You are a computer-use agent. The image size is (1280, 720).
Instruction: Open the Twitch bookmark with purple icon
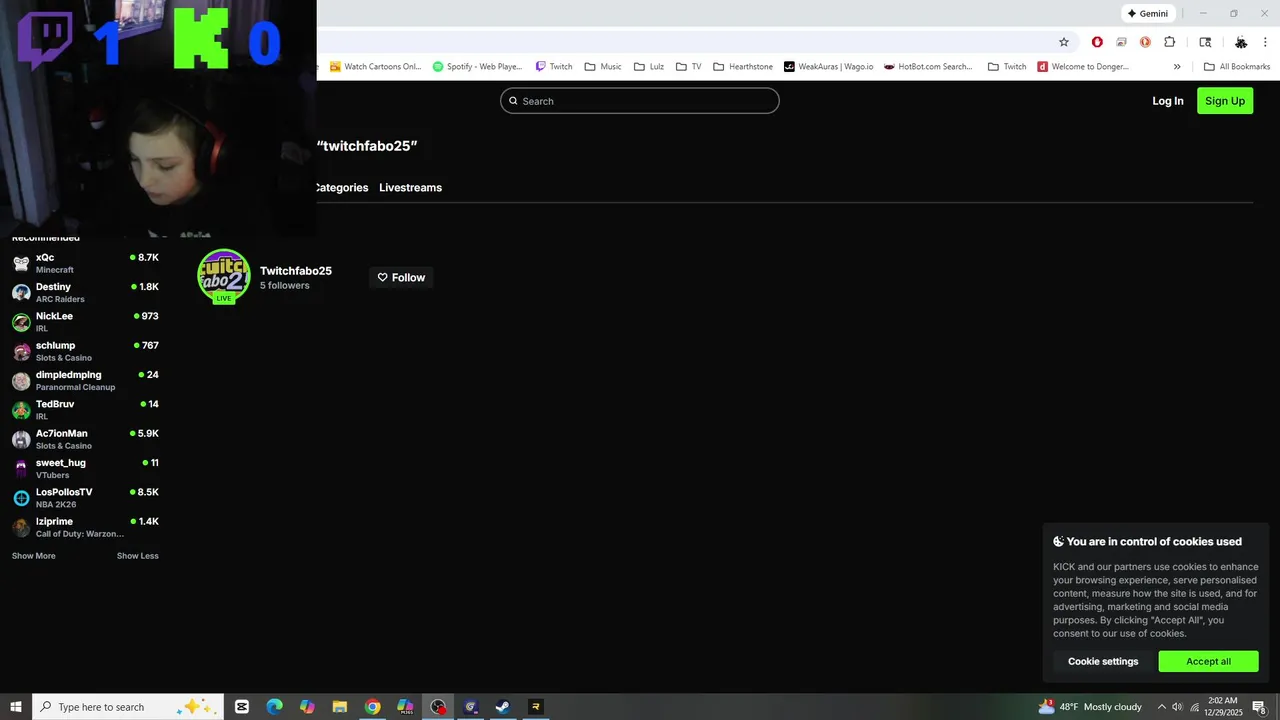(x=554, y=67)
